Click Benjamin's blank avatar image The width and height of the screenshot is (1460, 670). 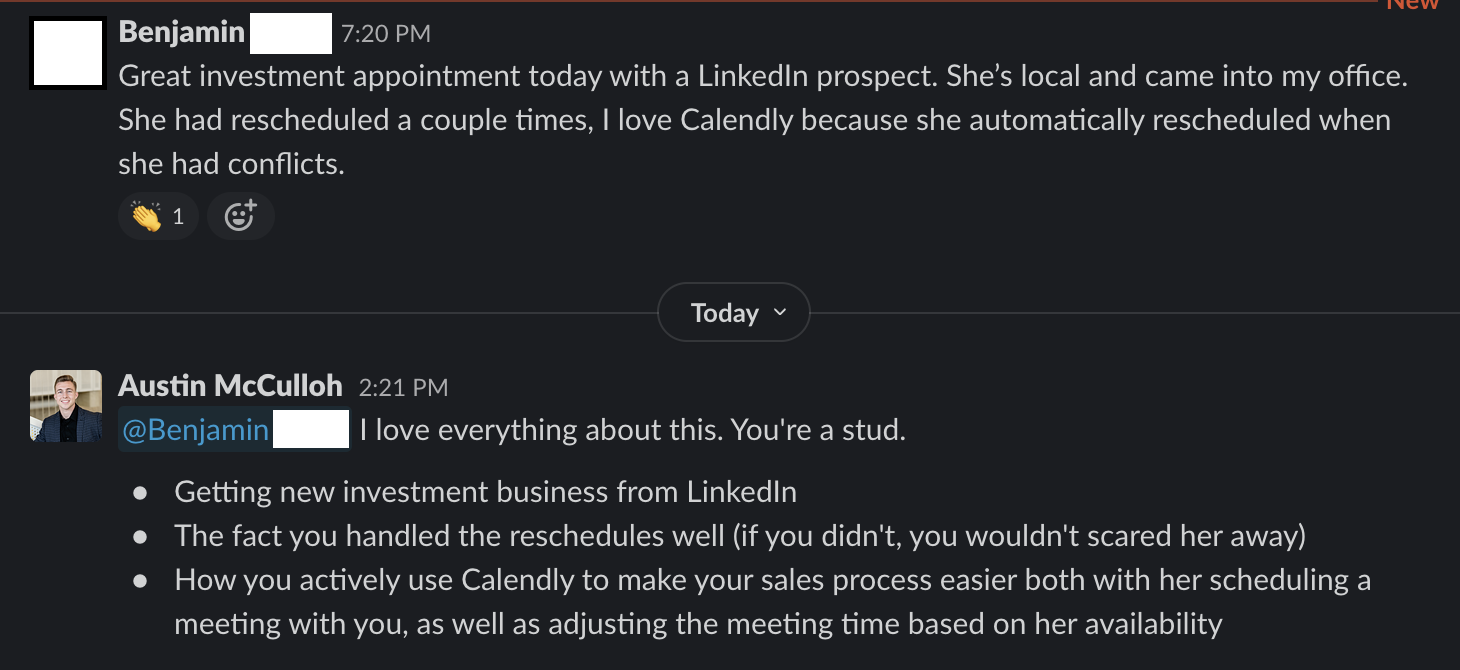(x=68, y=53)
